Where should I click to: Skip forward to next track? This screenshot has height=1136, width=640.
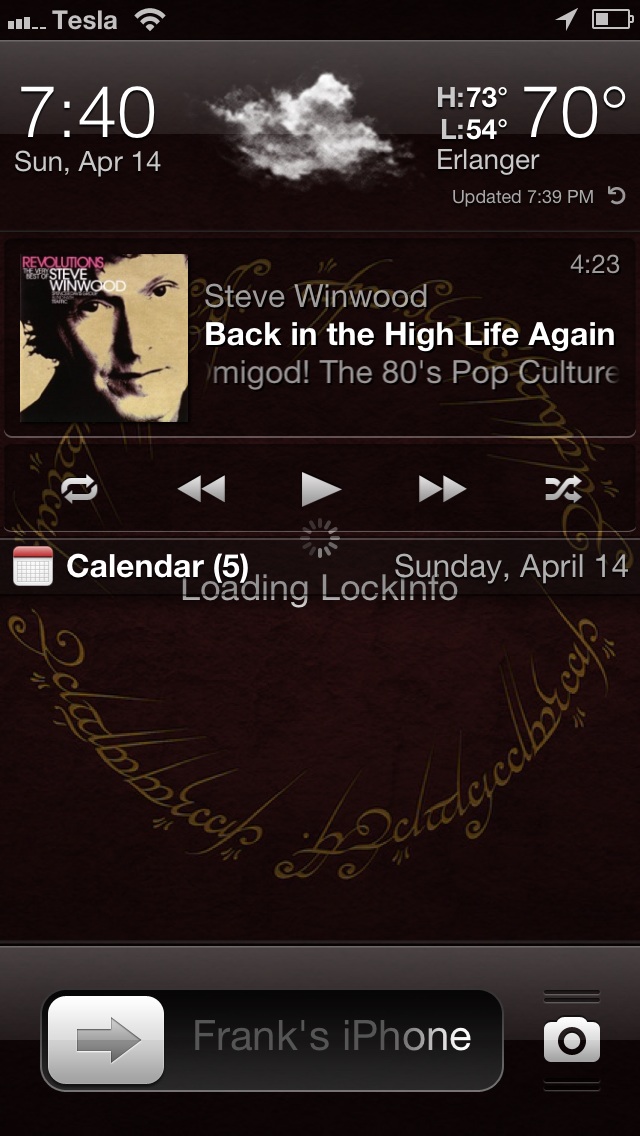coord(442,489)
